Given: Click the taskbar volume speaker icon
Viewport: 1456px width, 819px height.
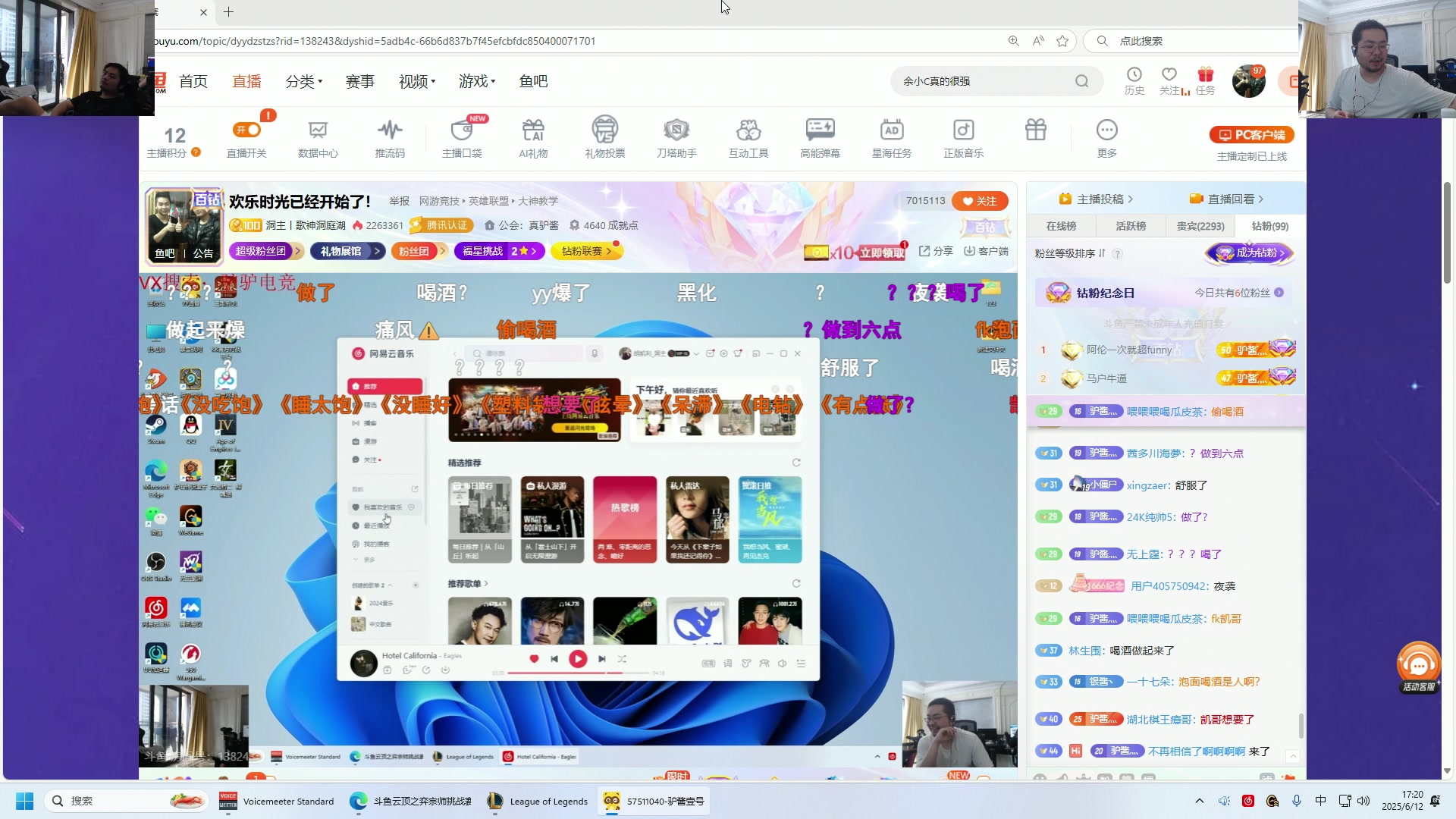Looking at the screenshot, I should click(1363, 801).
